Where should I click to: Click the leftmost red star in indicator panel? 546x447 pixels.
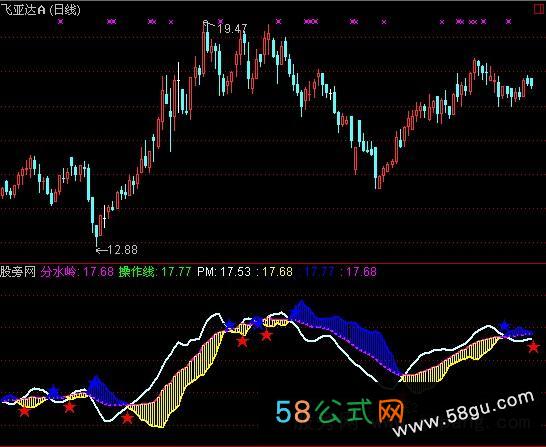(24, 411)
